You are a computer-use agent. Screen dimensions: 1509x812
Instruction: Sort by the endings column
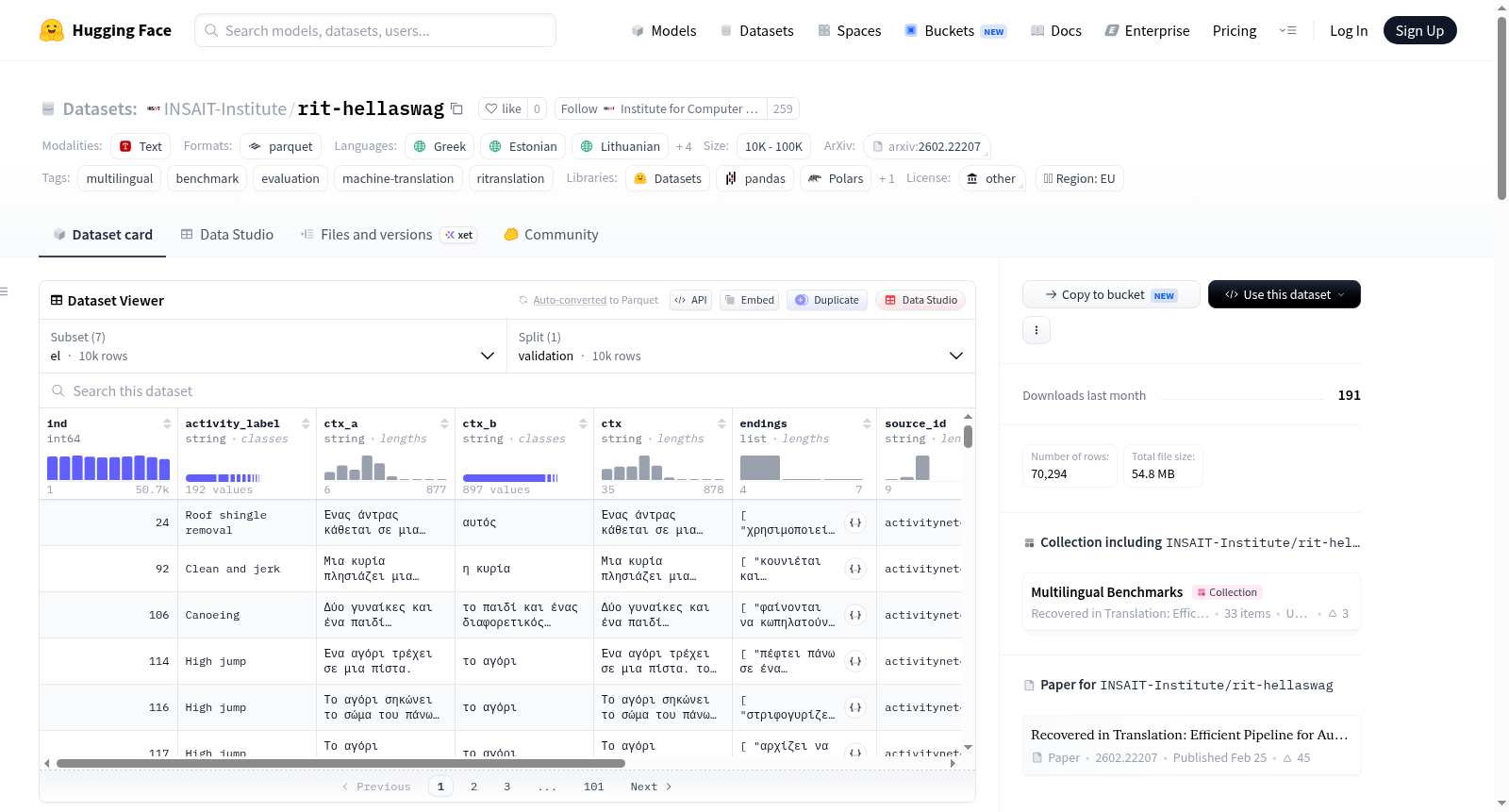coord(867,423)
